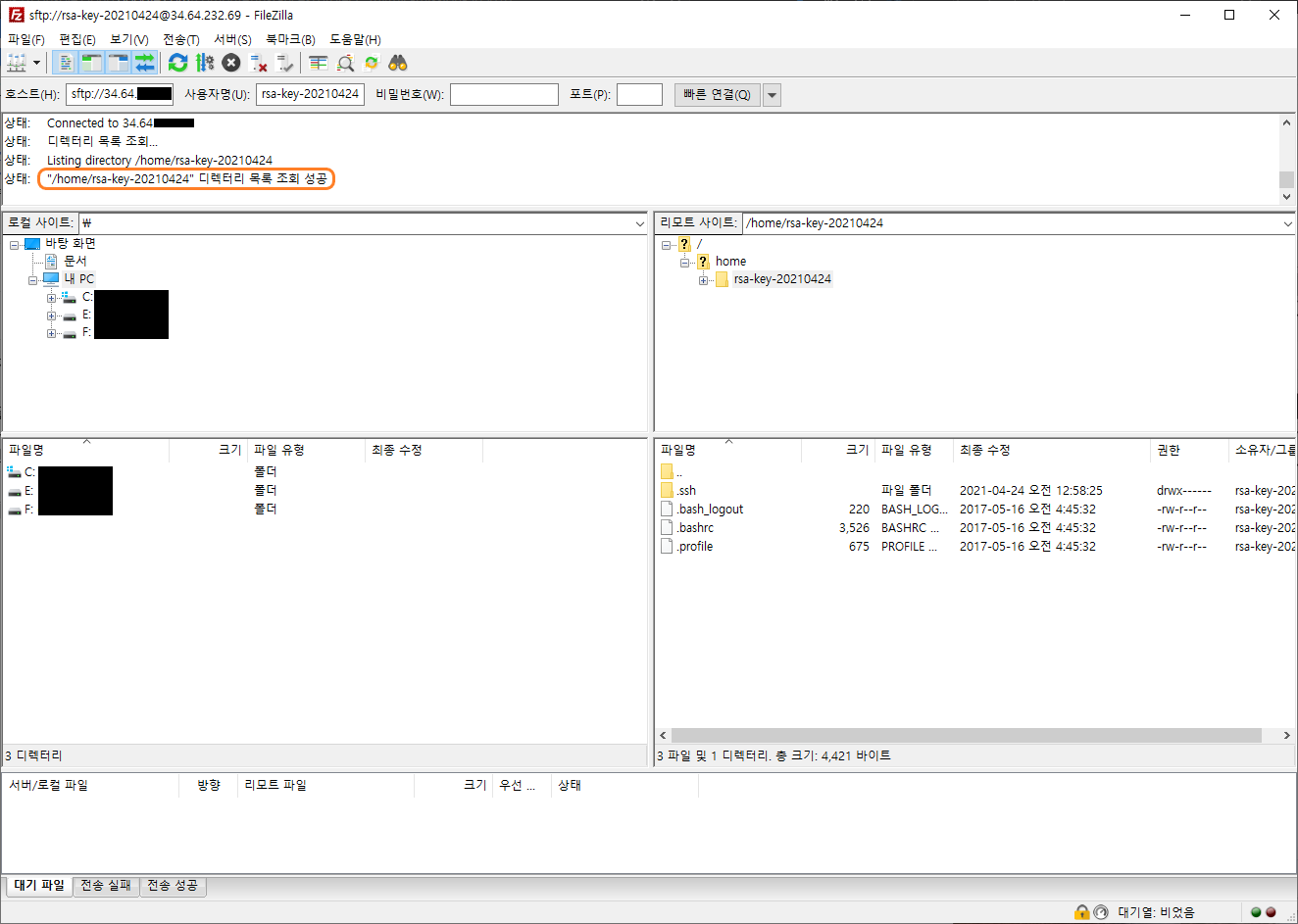This screenshot has height=924, width=1298.
Task: Select 바탕 화면 in the local tree
Action: pyautogui.click(x=71, y=243)
